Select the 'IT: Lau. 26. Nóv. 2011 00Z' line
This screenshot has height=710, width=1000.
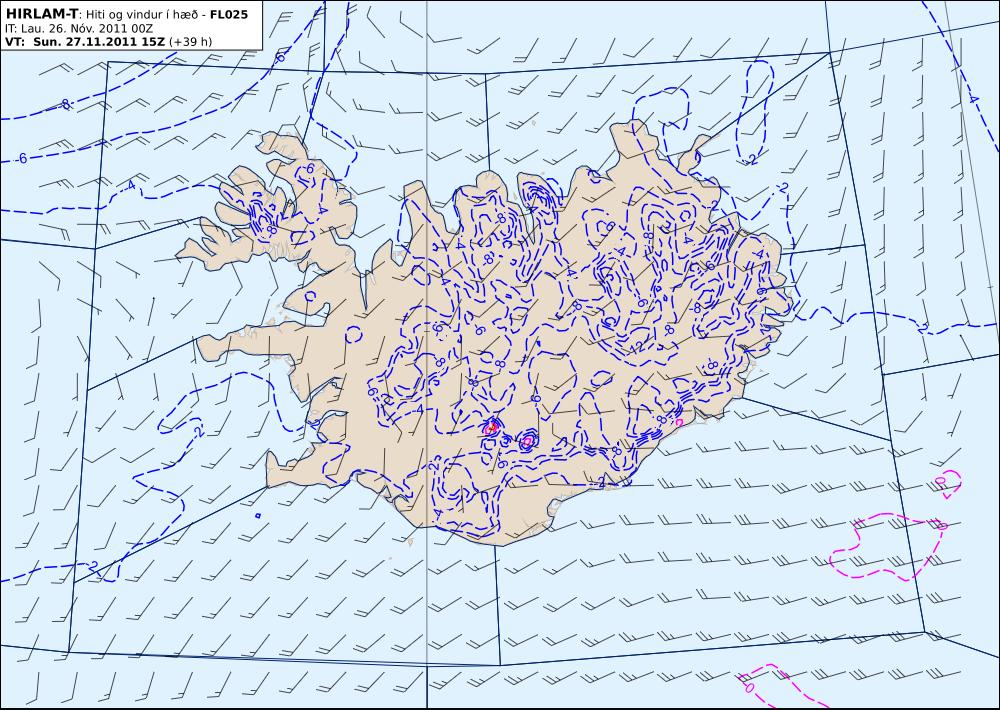pyautogui.click(x=78, y=29)
